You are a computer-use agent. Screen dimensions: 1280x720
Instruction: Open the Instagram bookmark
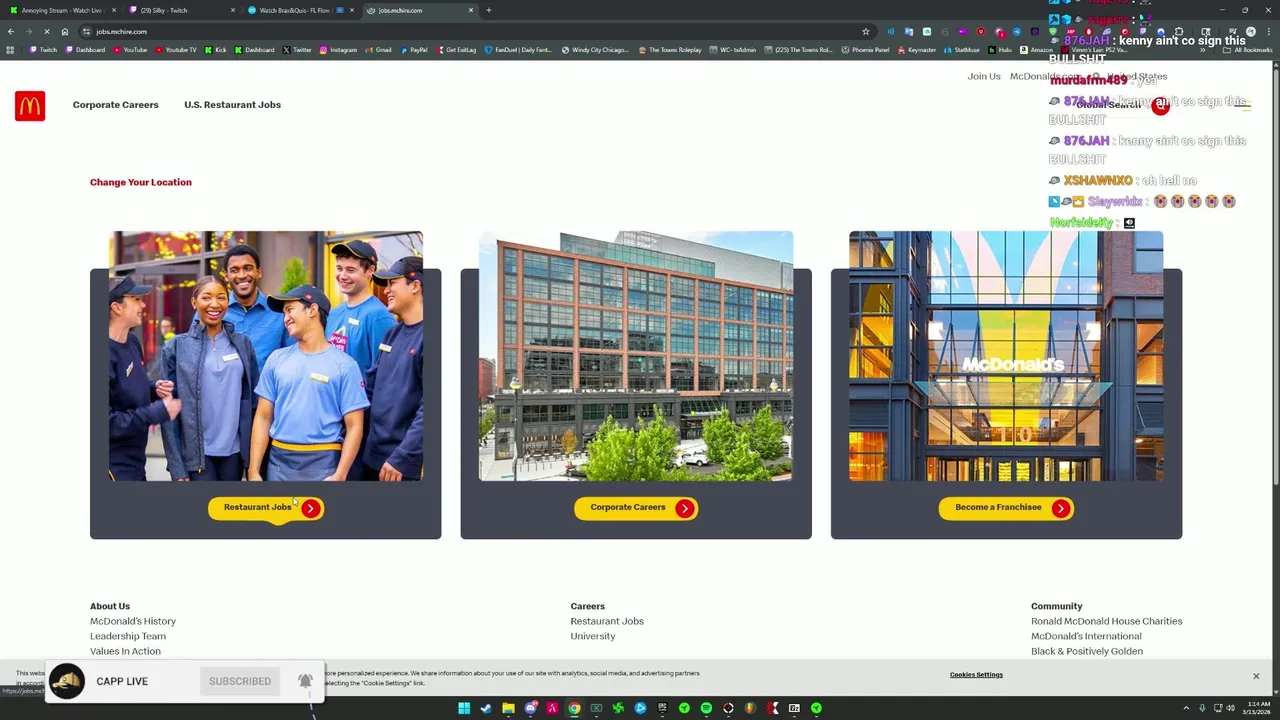coord(338,50)
